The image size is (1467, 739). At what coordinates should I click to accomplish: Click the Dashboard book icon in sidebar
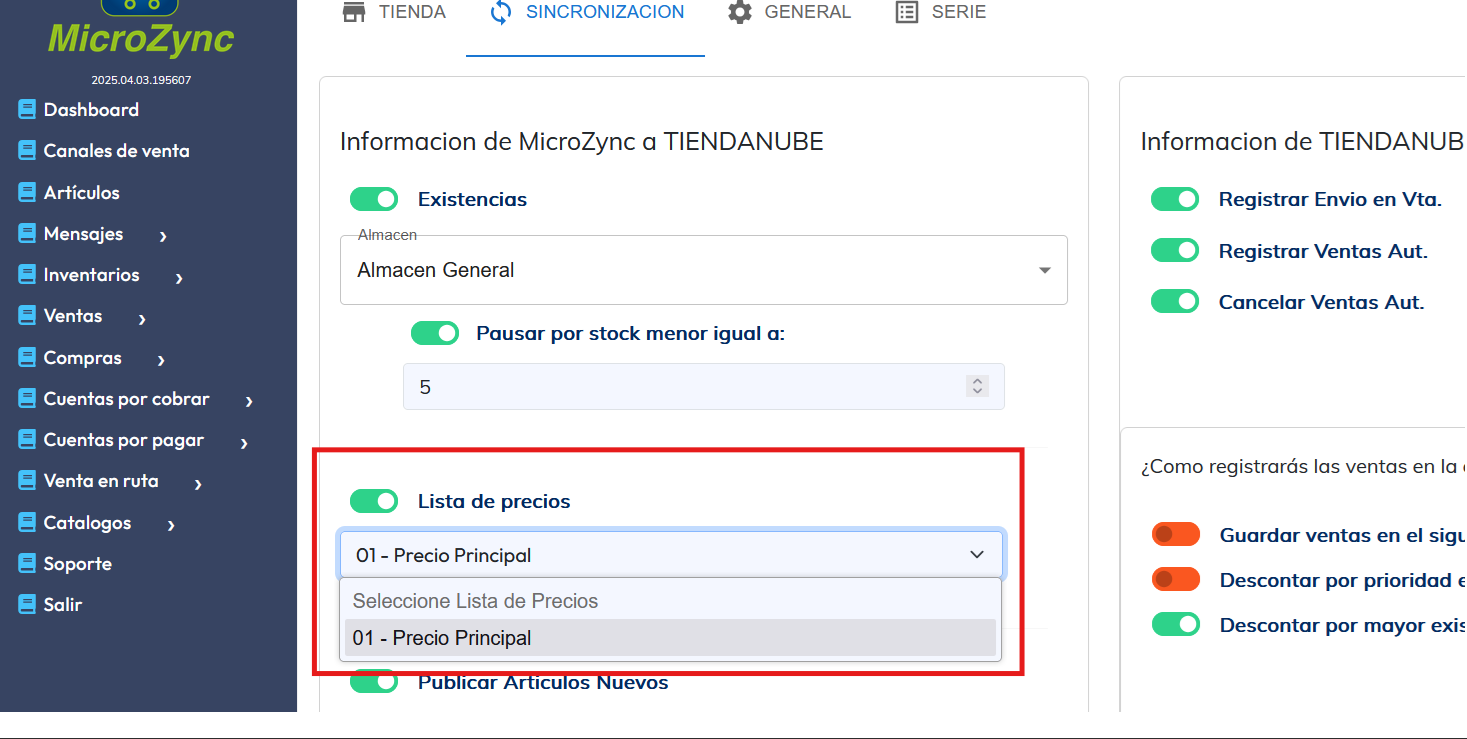(x=27, y=110)
